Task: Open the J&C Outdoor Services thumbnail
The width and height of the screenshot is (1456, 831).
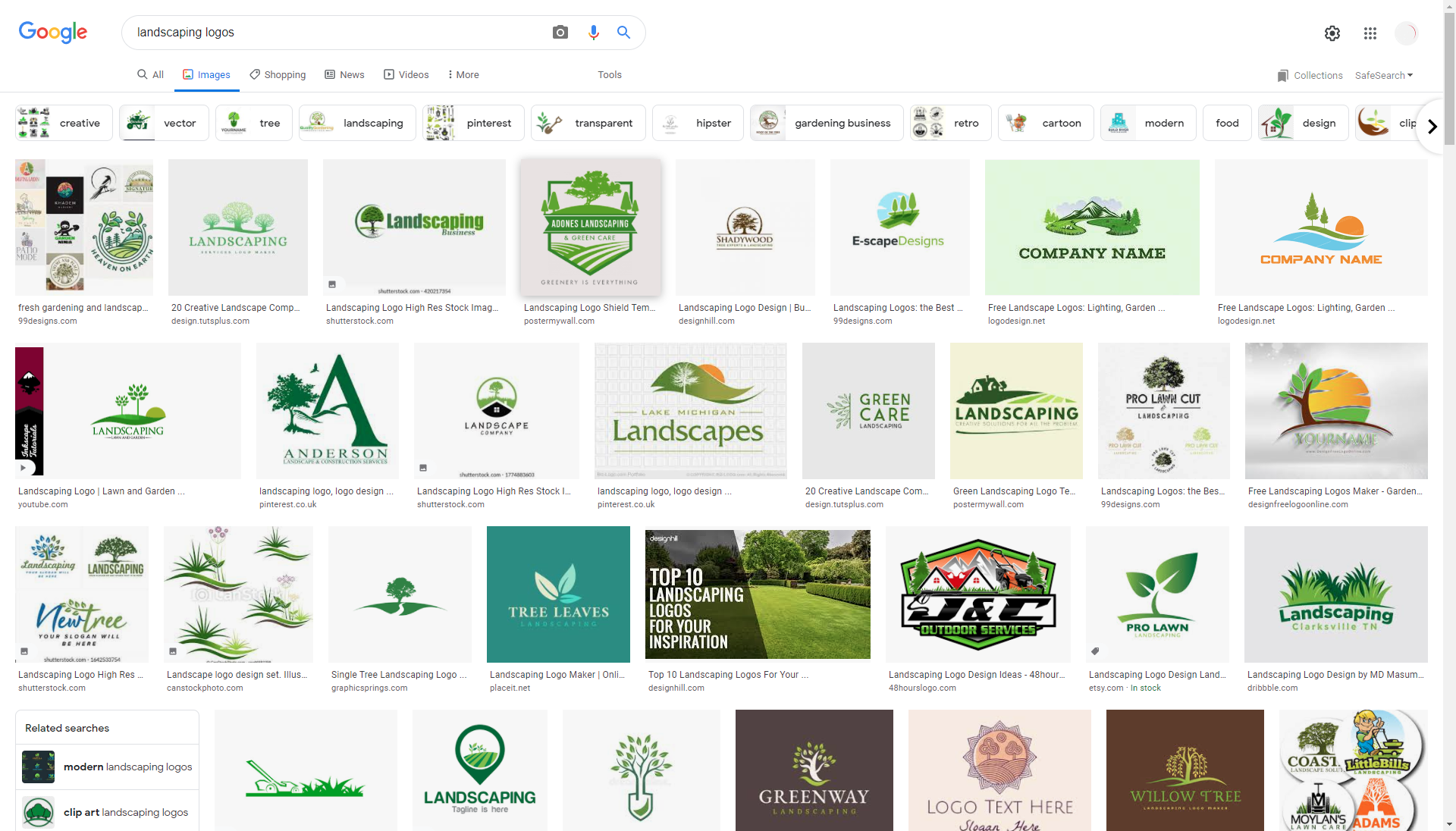Action: [978, 594]
